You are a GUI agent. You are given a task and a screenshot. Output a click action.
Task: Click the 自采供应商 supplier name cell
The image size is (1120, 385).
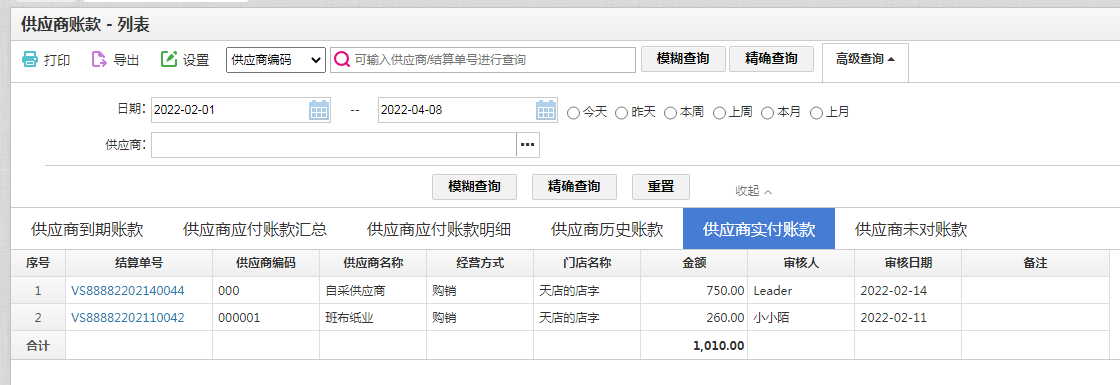click(x=373, y=291)
